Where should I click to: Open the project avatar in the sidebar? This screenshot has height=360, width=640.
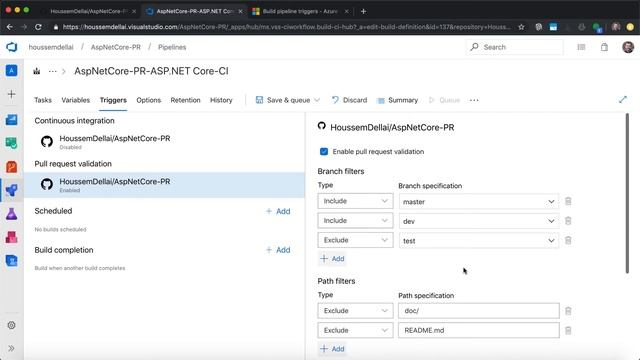coord(11,71)
